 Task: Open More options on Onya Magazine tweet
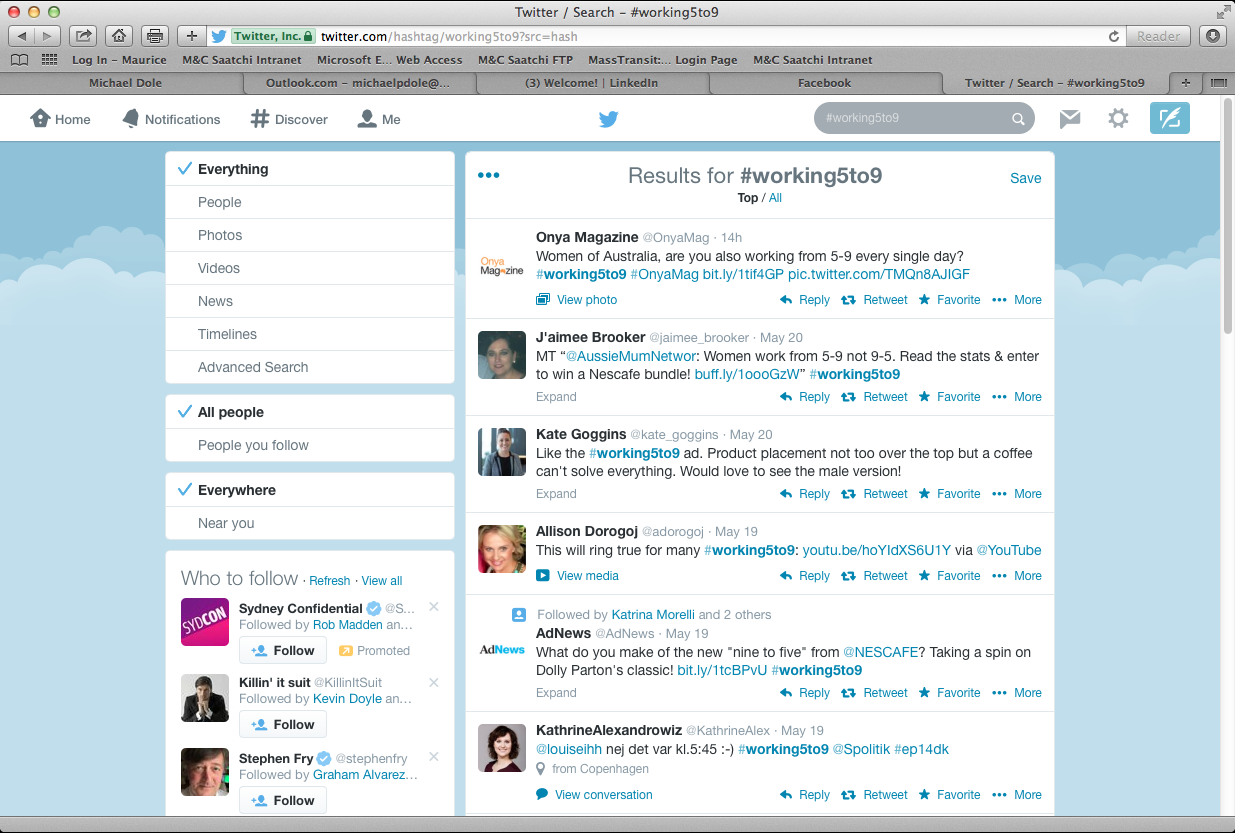click(x=1017, y=300)
